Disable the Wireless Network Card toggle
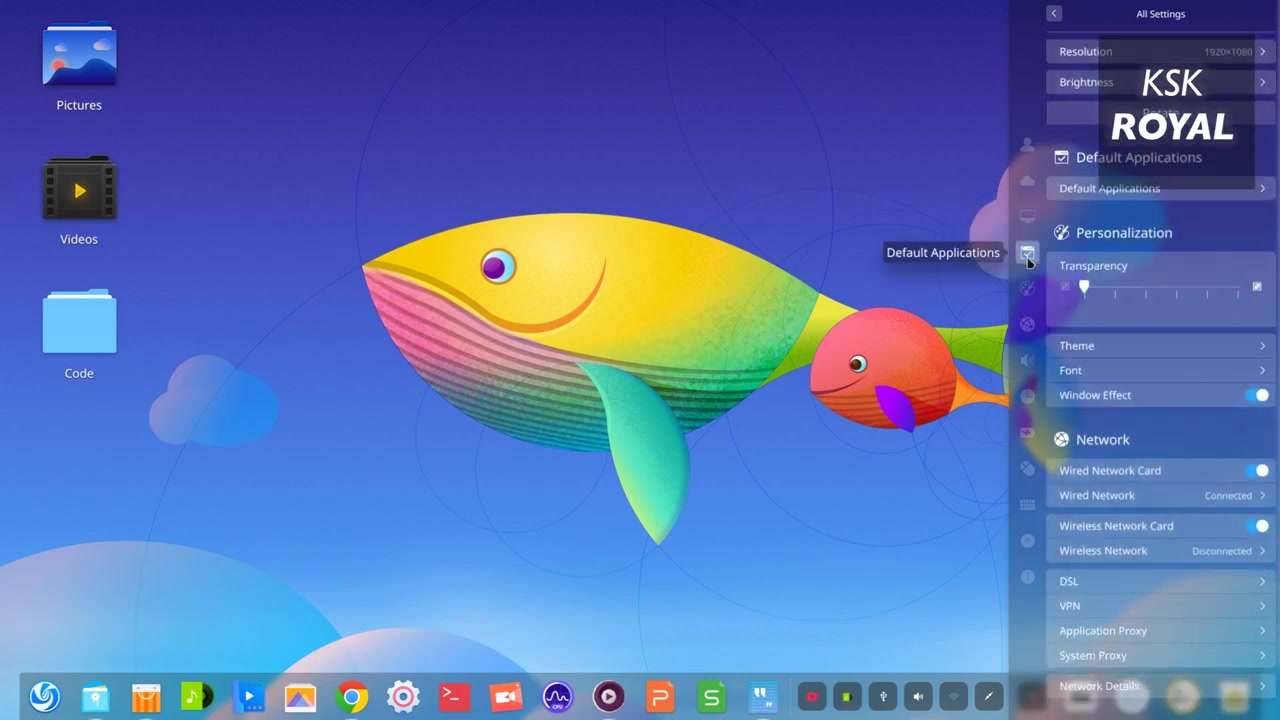The height and width of the screenshot is (720, 1280). (x=1260, y=525)
